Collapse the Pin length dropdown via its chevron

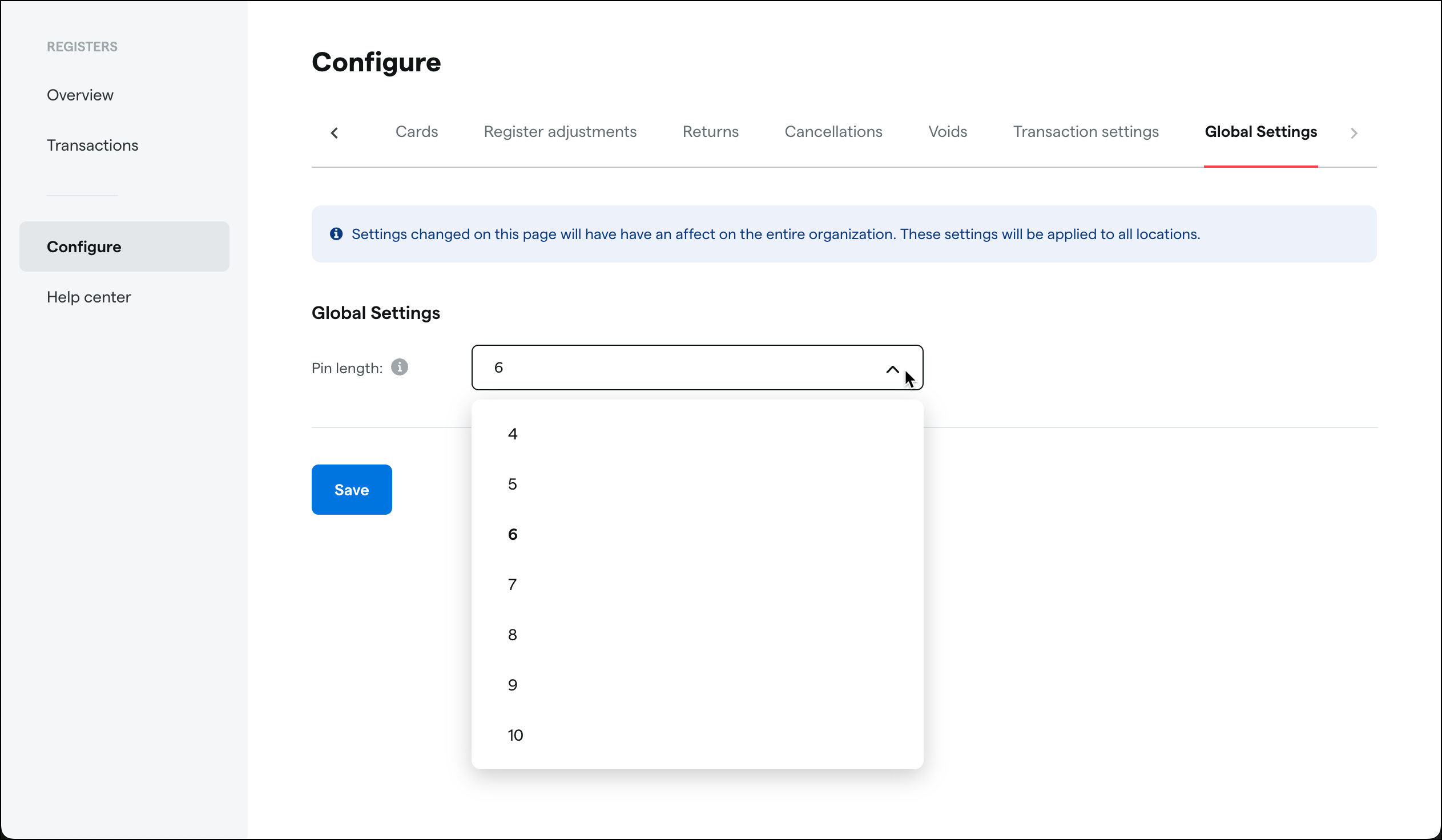tap(892, 369)
